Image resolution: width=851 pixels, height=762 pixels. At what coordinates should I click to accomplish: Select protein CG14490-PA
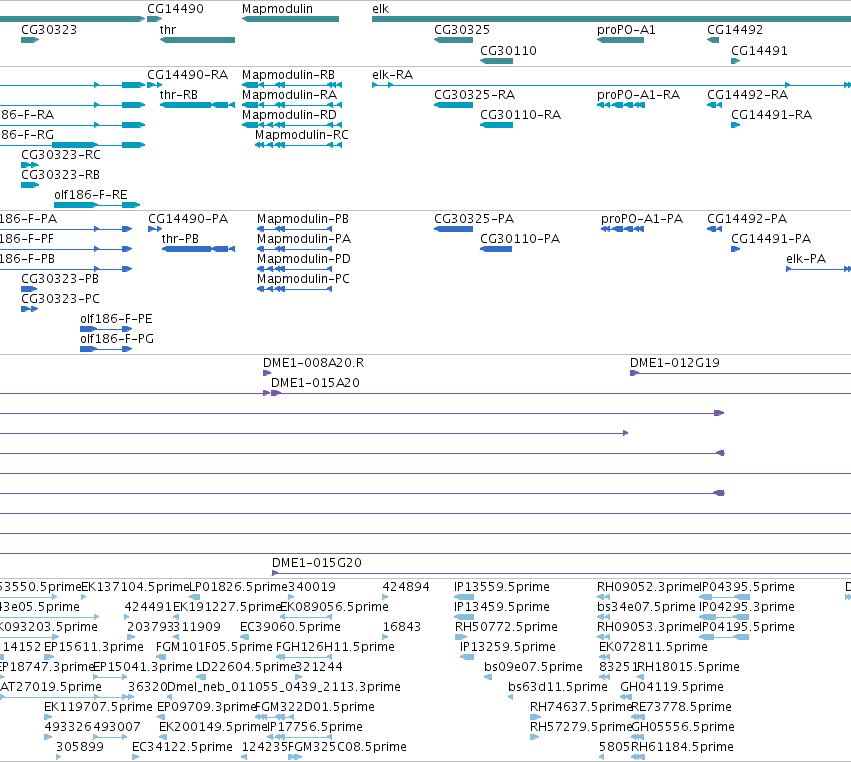pos(188,219)
